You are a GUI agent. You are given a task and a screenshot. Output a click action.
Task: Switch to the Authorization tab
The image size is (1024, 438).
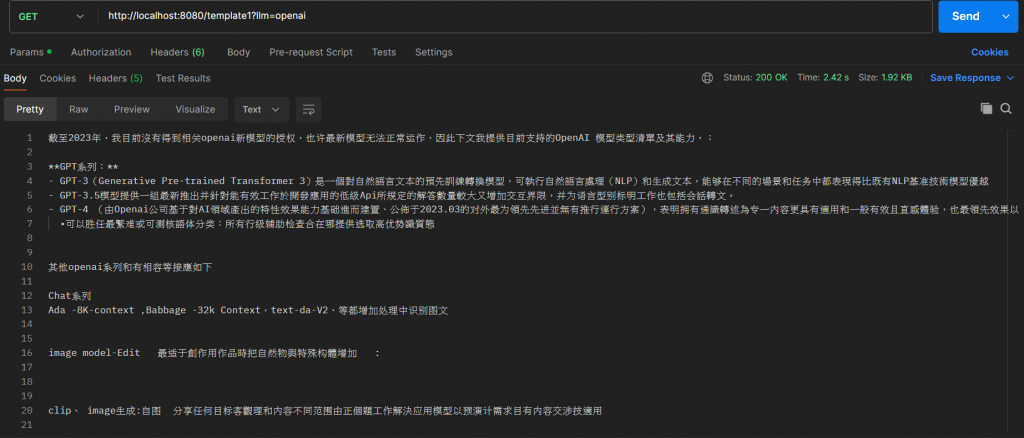coord(101,52)
